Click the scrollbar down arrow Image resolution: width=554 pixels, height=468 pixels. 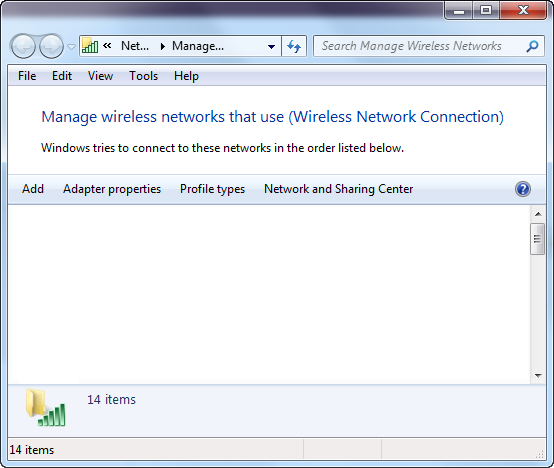538,375
